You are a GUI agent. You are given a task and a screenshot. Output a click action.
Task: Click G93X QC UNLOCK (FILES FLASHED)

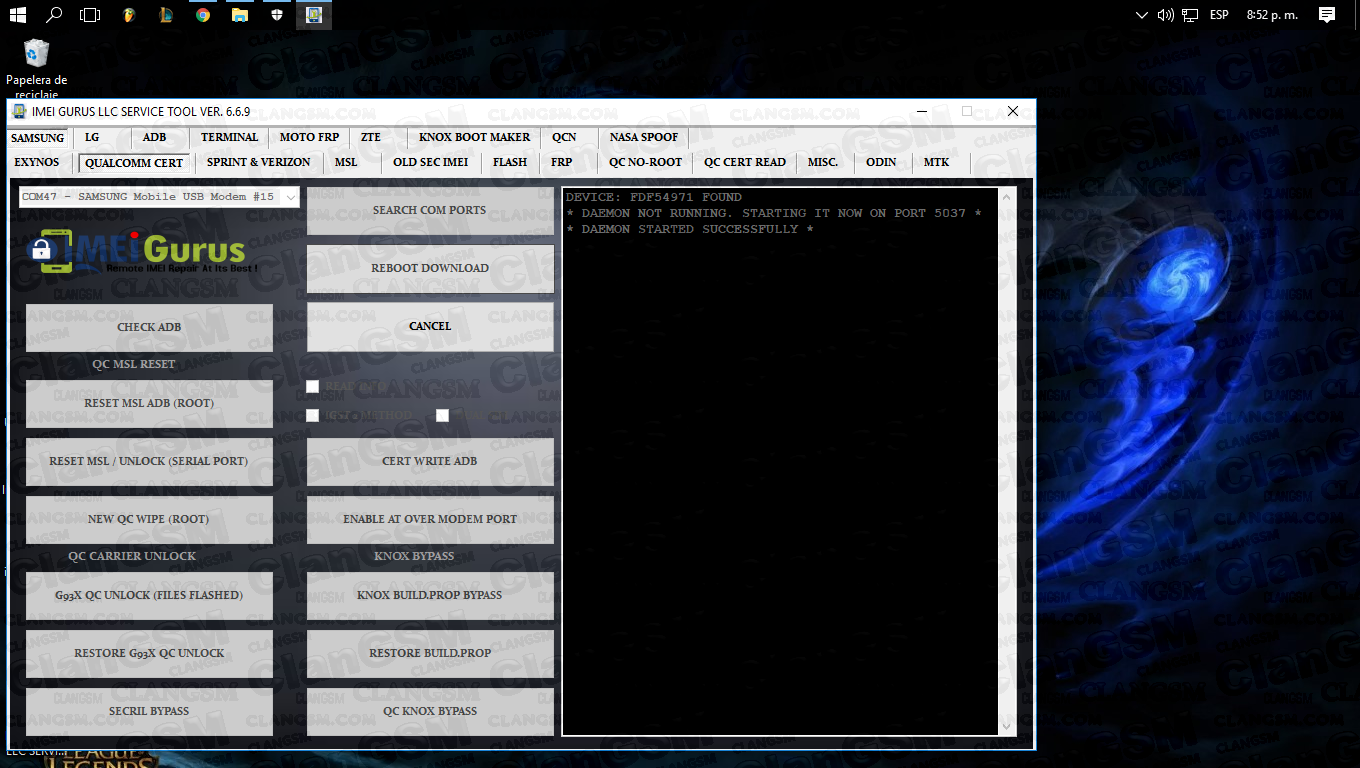click(x=149, y=596)
